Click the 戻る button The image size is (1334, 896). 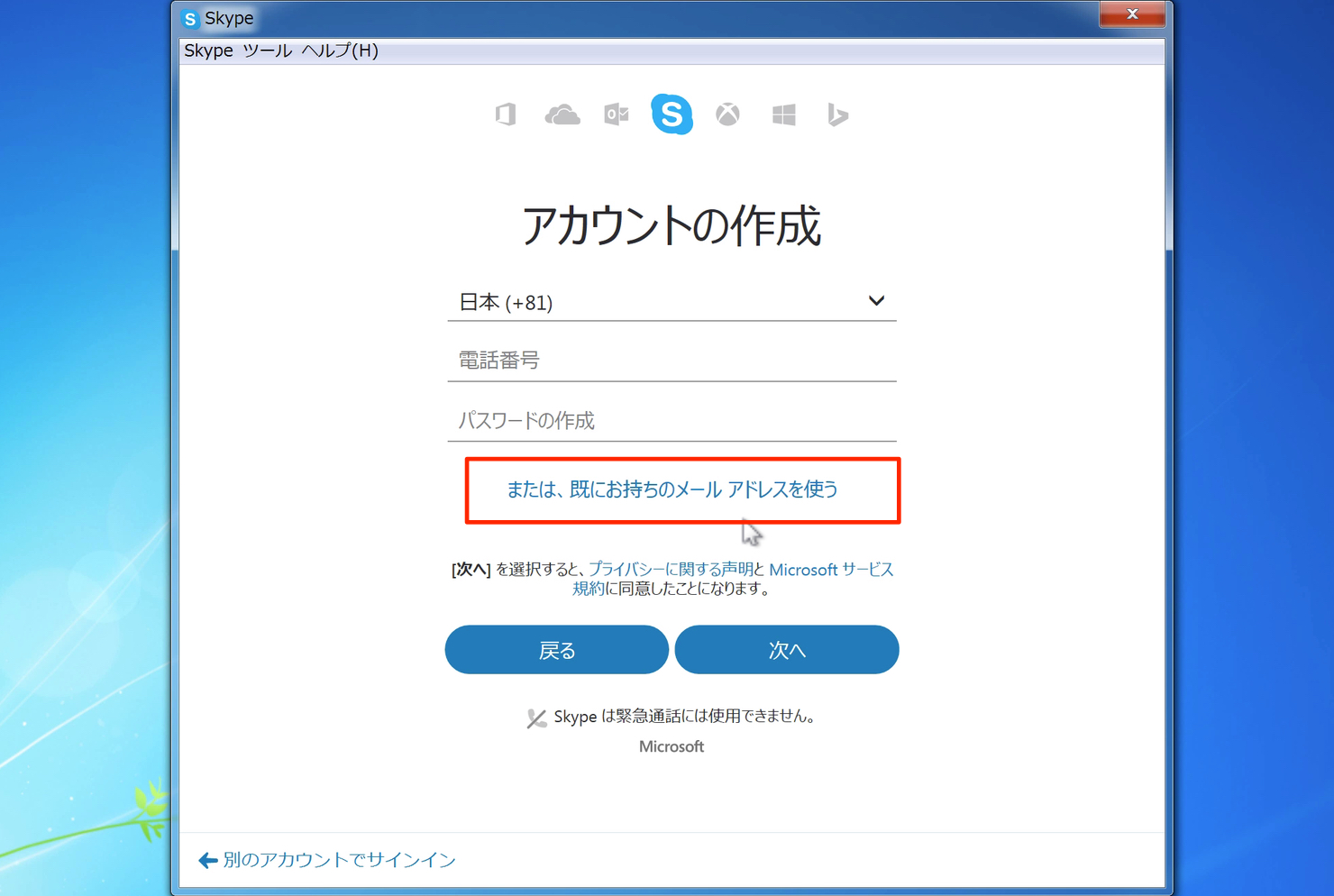coord(557,650)
